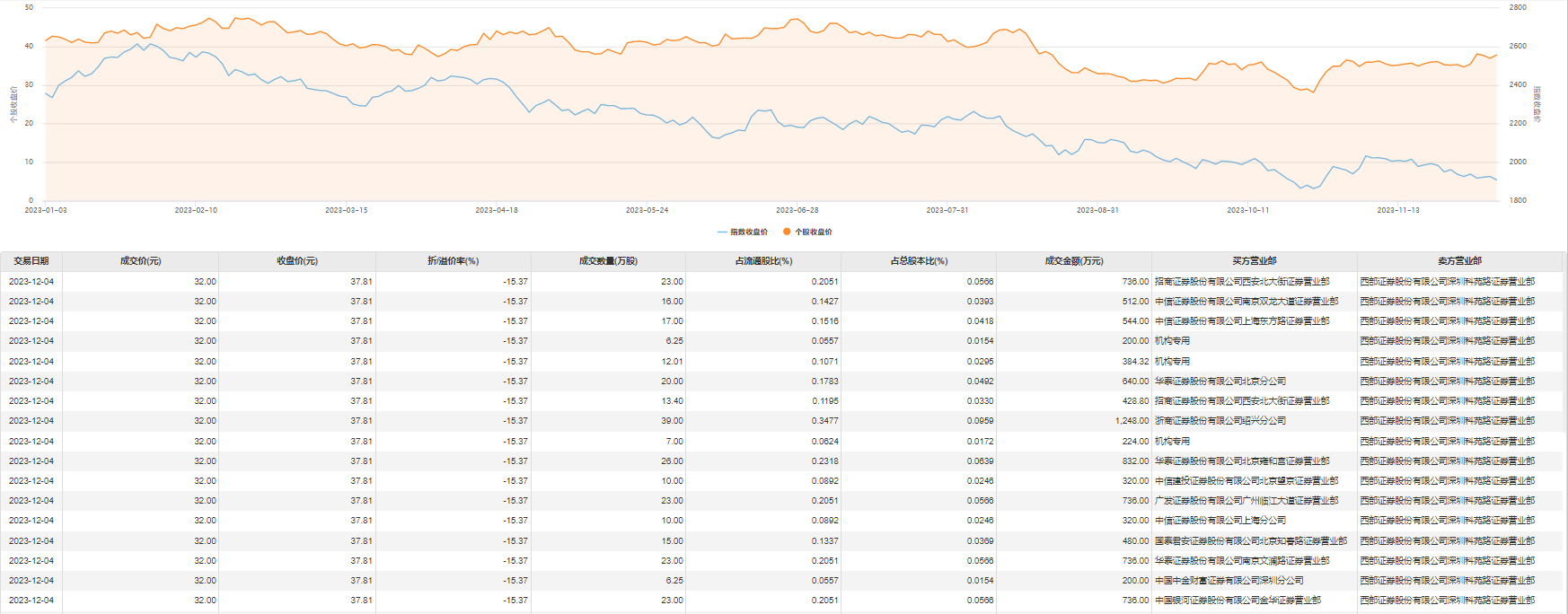
Task: Select buyer 中国中金财富证券有限公司深圳分公司
Action: click(1229, 581)
